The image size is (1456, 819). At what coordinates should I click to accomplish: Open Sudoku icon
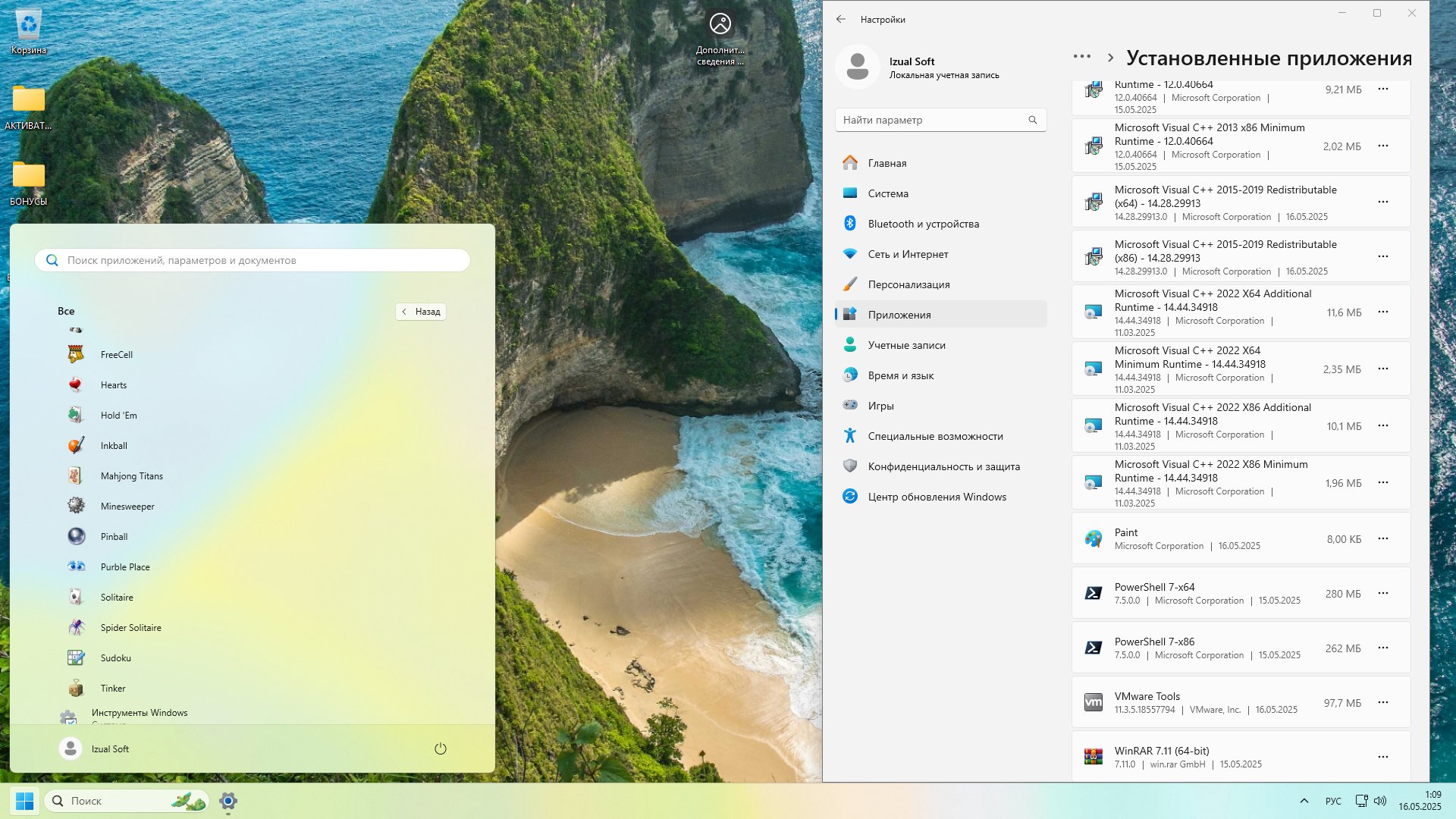point(76,657)
